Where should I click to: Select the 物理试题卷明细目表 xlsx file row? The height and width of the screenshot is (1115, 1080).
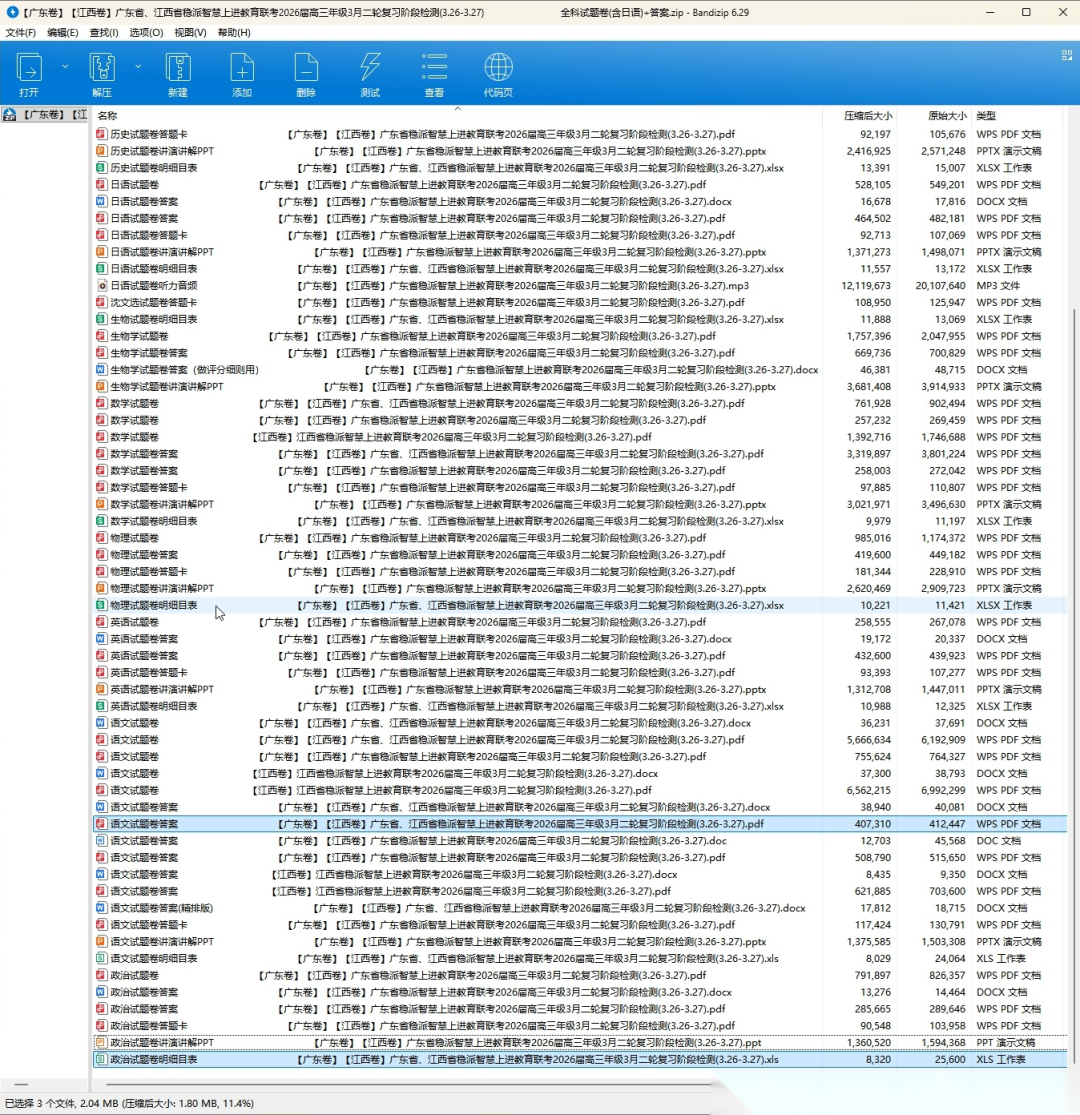tap(153, 605)
